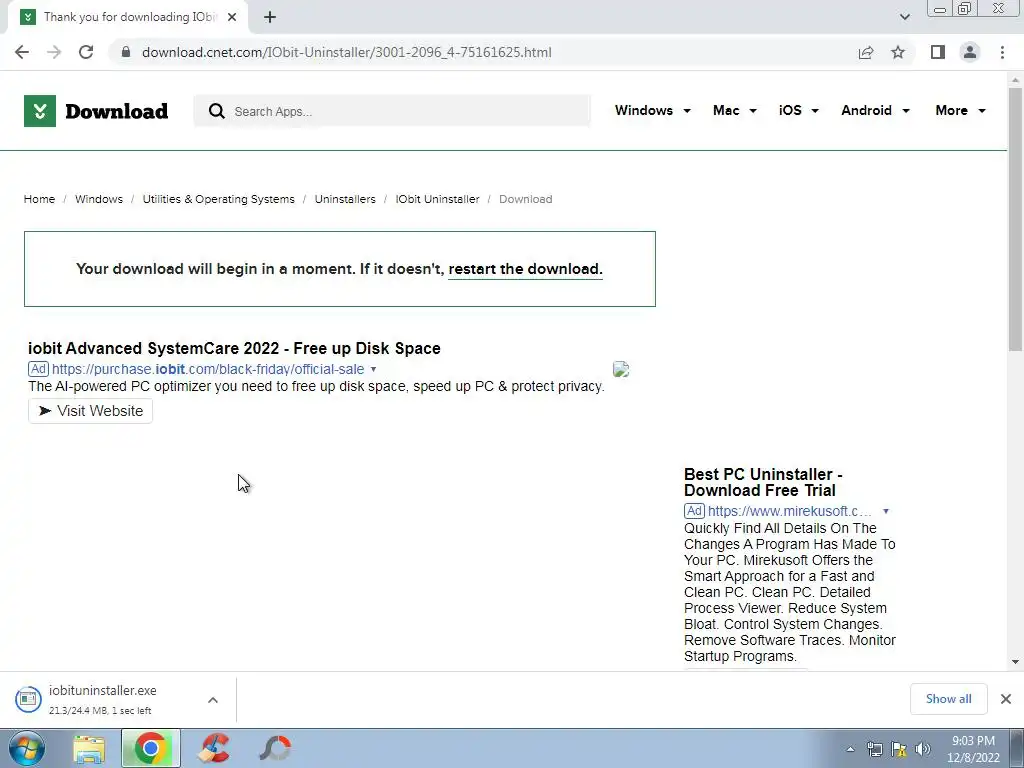Open Best PC Uninstaller ad title
The width and height of the screenshot is (1024, 768).
pos(763,482)
